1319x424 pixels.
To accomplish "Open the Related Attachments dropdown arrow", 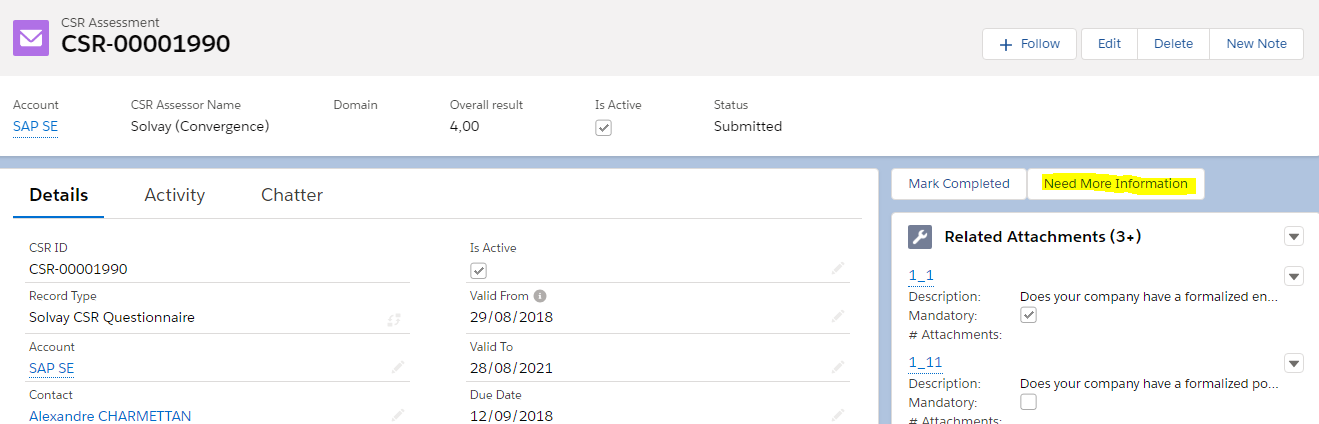I will click(1294, 237).
